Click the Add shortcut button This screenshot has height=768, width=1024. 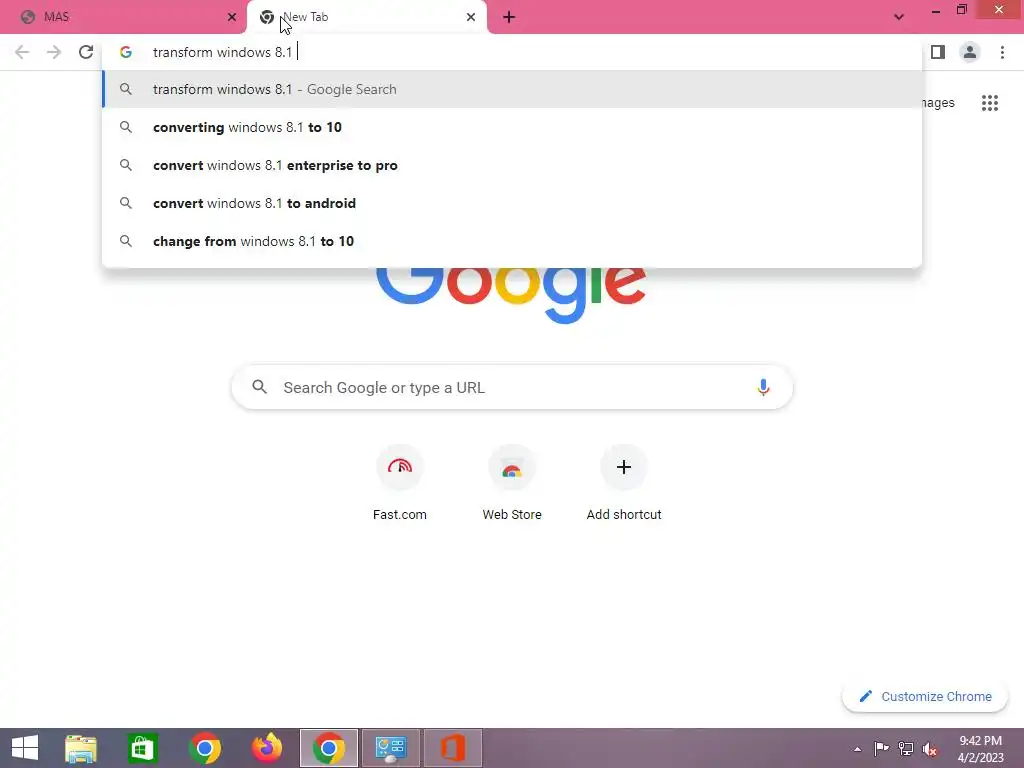[624, 483]
